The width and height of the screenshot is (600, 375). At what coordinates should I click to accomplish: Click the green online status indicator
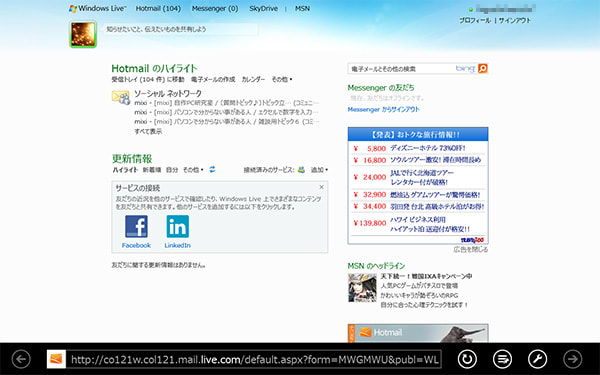(471, 9)
